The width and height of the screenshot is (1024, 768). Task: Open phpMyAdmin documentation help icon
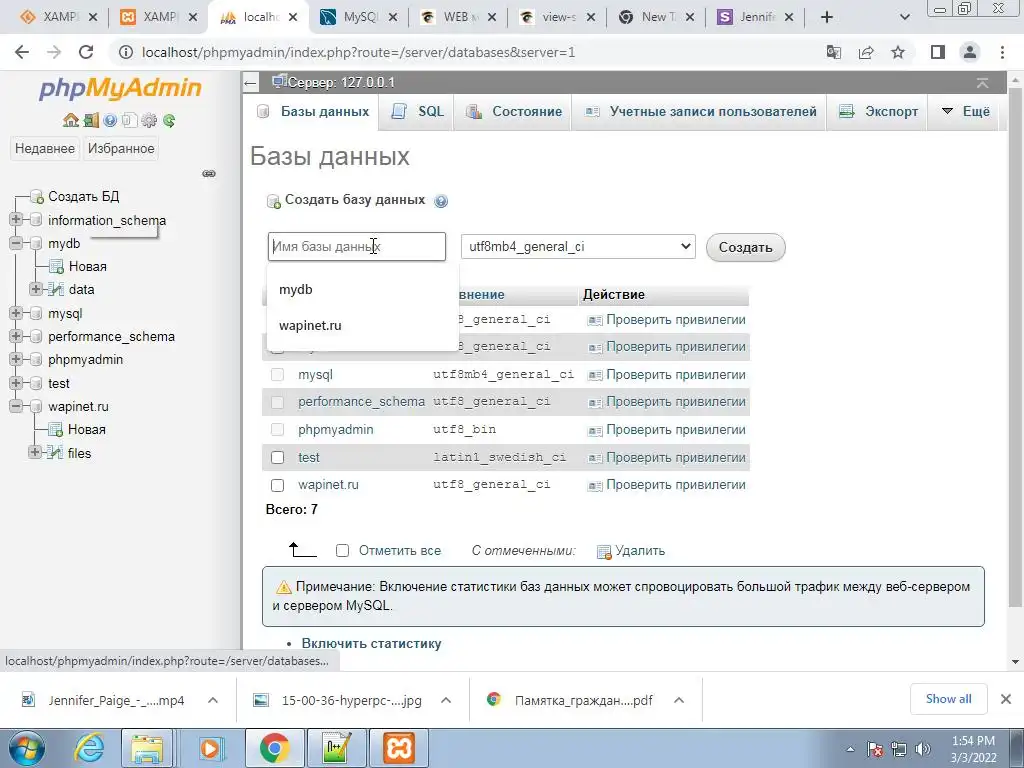tap(110, 120)
